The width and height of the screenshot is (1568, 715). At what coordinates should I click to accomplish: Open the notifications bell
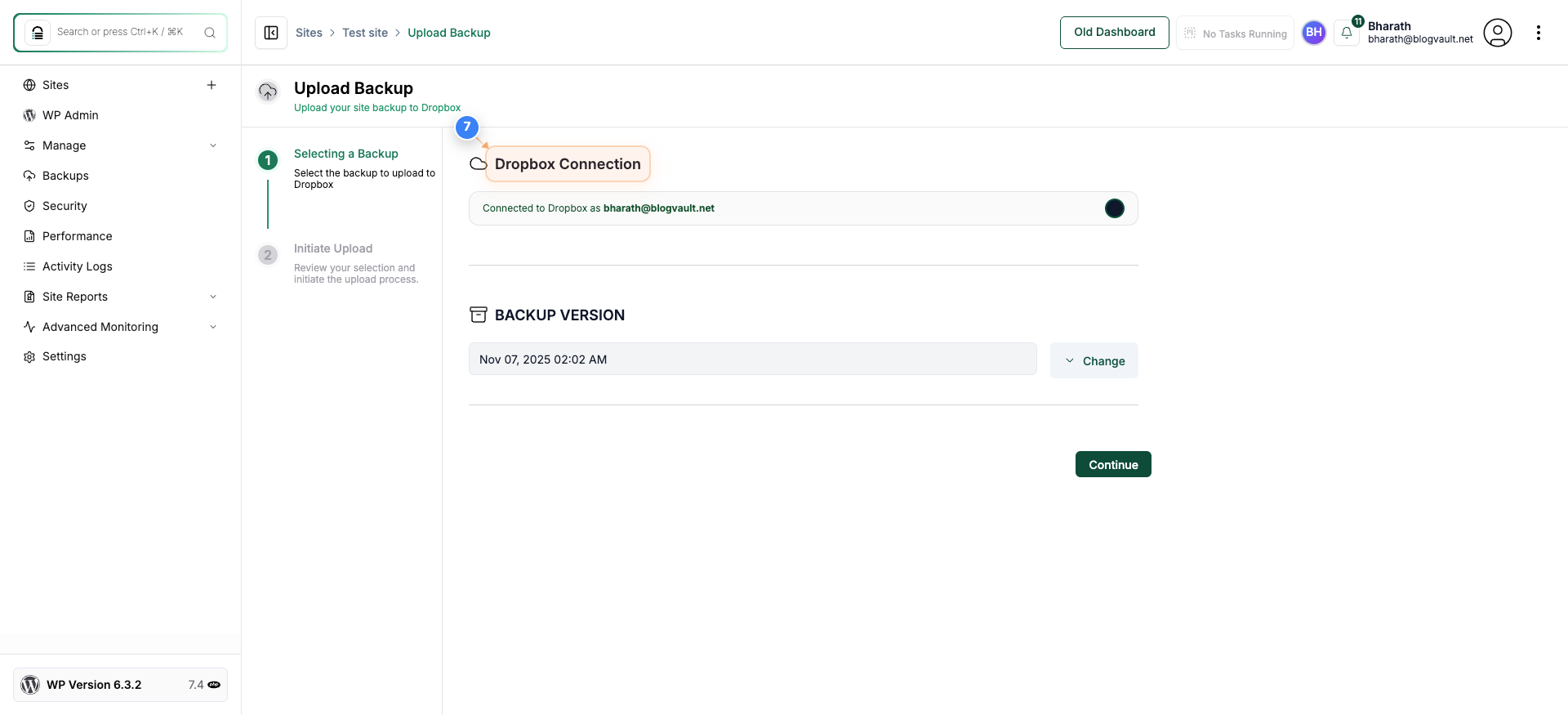point(1347,33)
